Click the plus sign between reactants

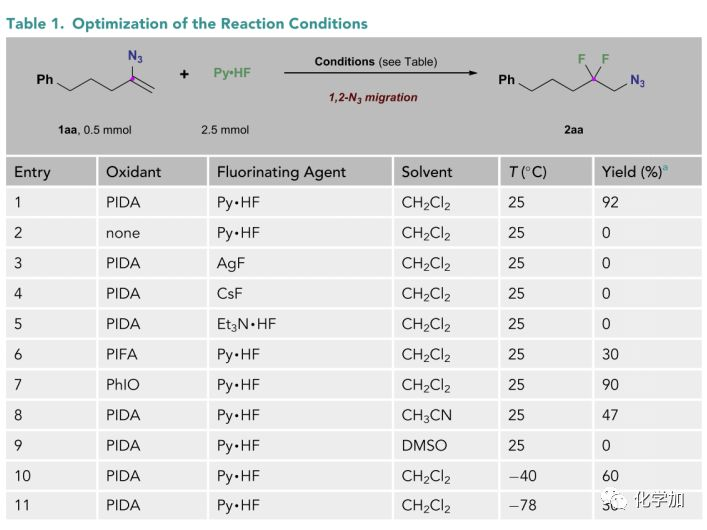[185, 75]
